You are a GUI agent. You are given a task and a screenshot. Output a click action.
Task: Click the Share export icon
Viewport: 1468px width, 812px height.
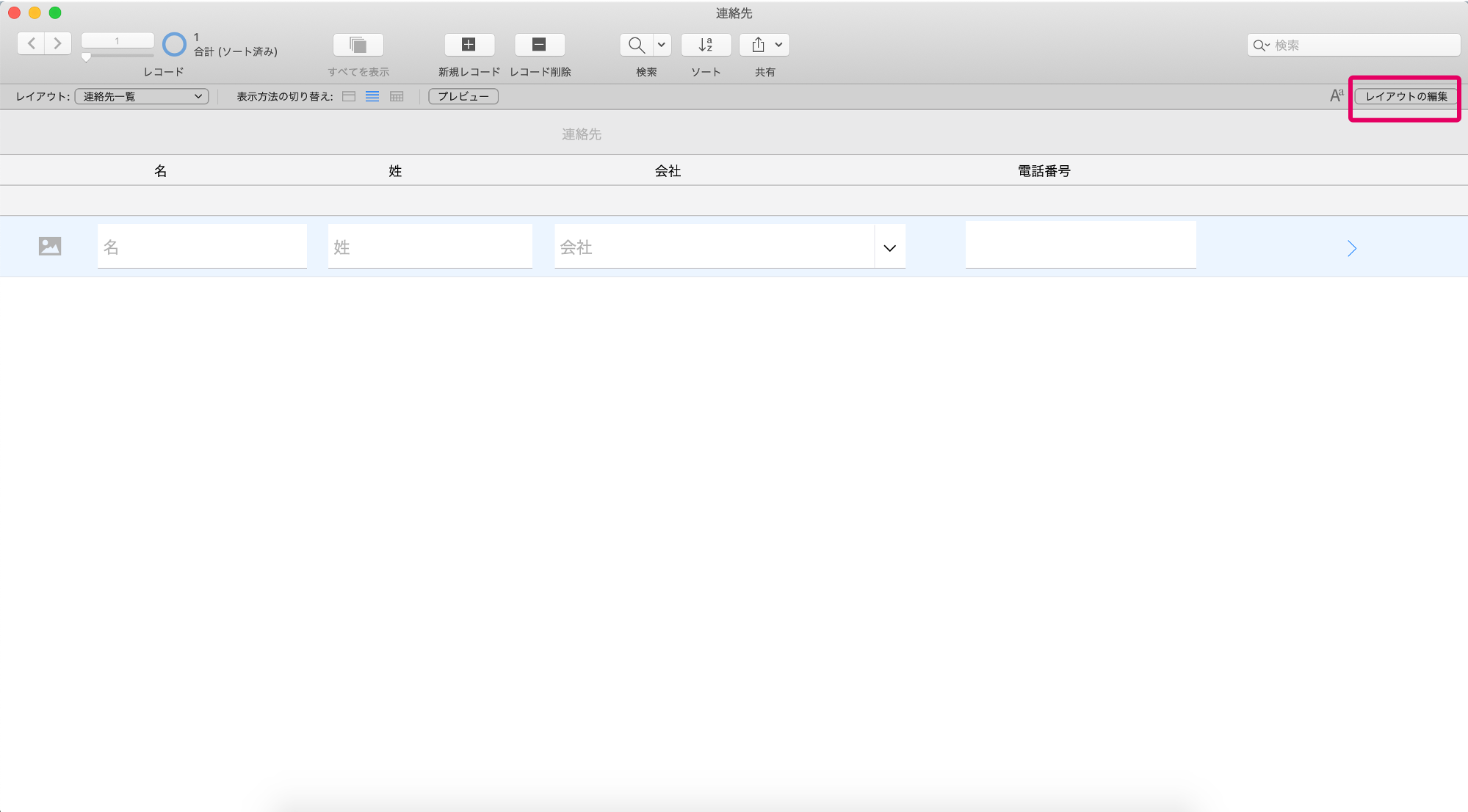coord(758,45)
